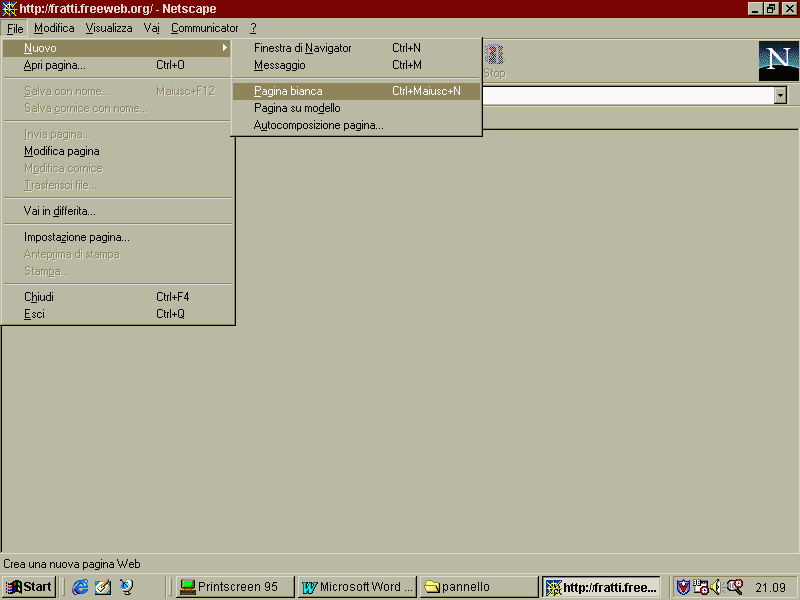The image size is (800, 600).
Task: Select Impostazione pagina...
Action: tap(117, 237)
